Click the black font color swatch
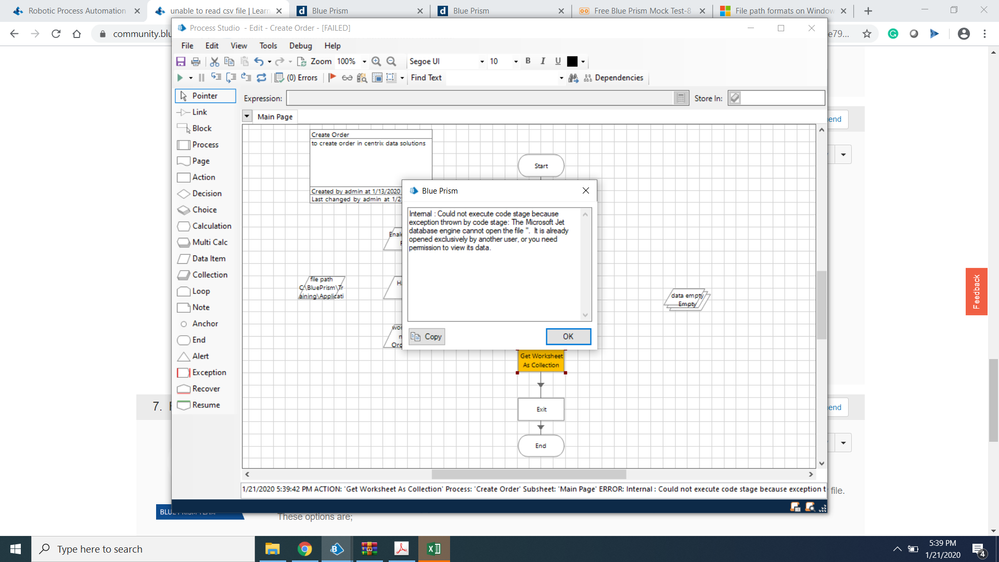Screen dimensions: 999x562 point(572,62)
